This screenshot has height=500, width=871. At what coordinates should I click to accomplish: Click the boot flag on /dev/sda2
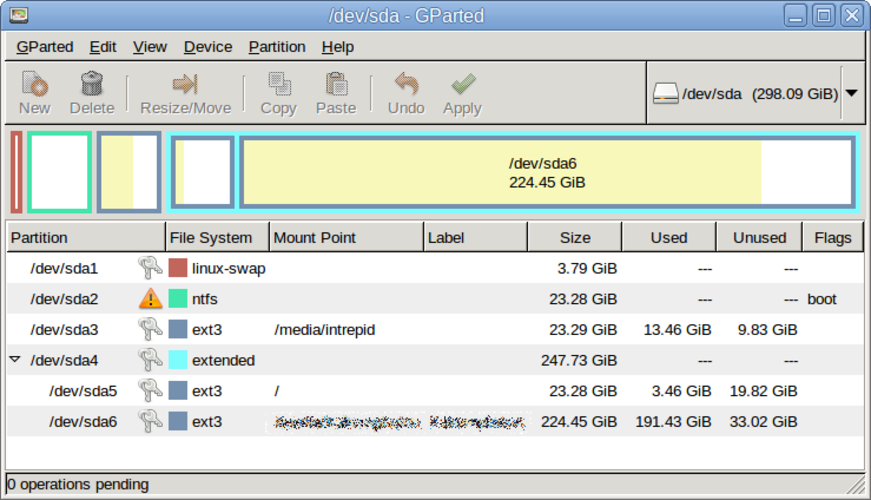click(x=822, y=299)
